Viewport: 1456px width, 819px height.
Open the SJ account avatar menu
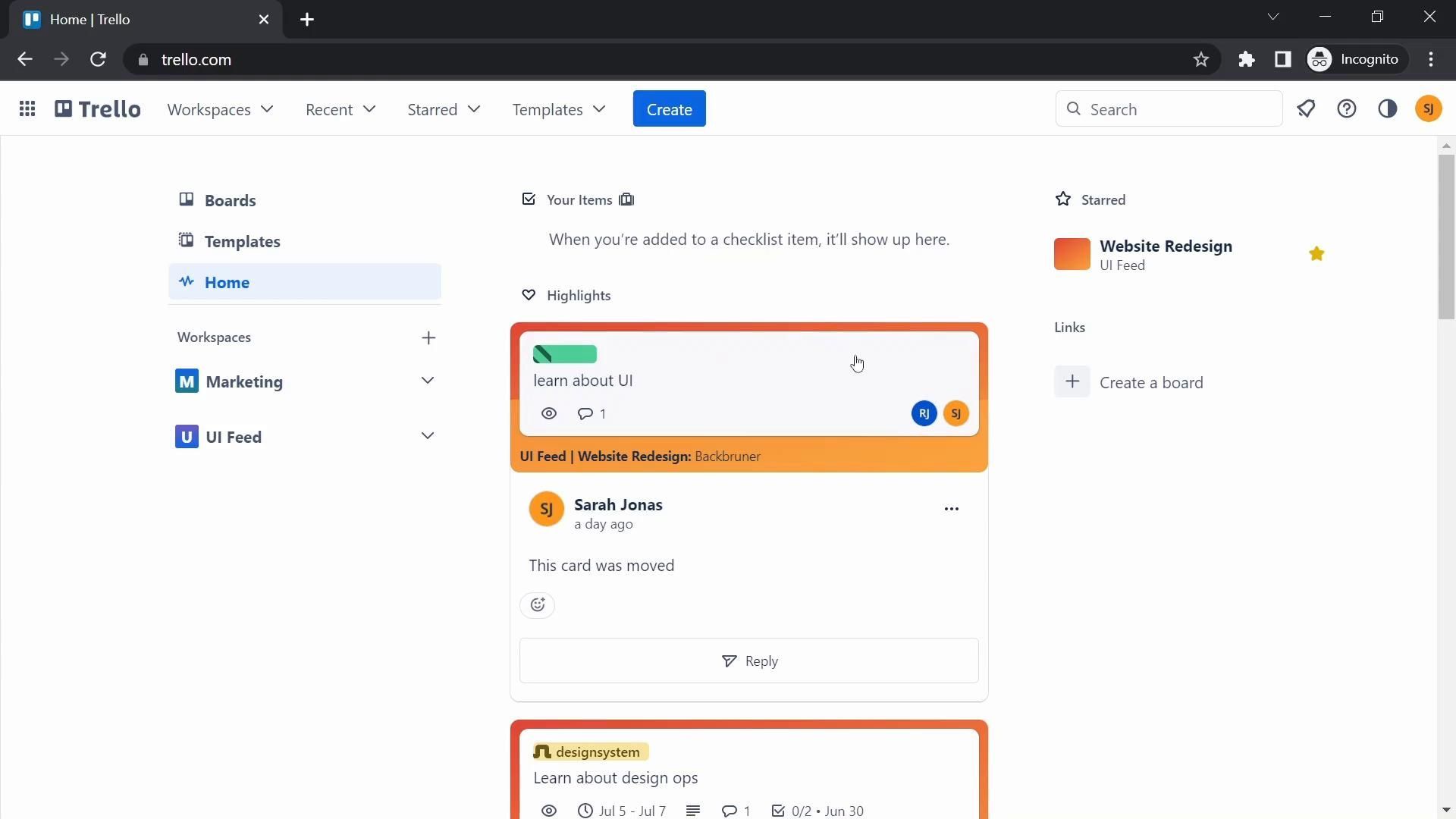1429,109
